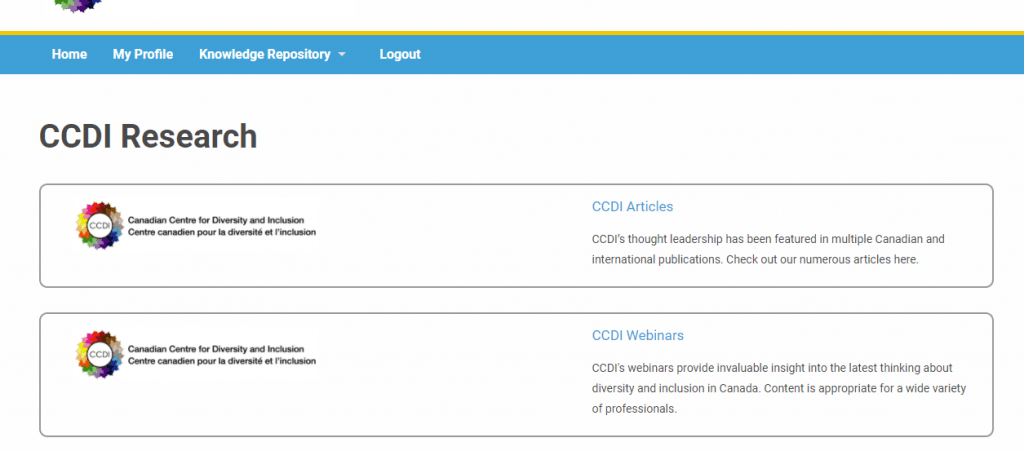1024x451 pixels.
Task: Go to the Home page
Action: click(69, 54)
